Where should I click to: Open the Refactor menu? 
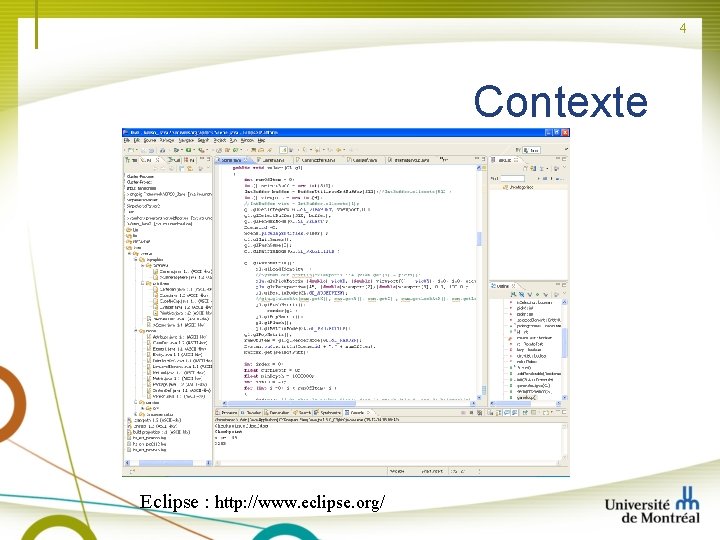[x=167, y=140]
